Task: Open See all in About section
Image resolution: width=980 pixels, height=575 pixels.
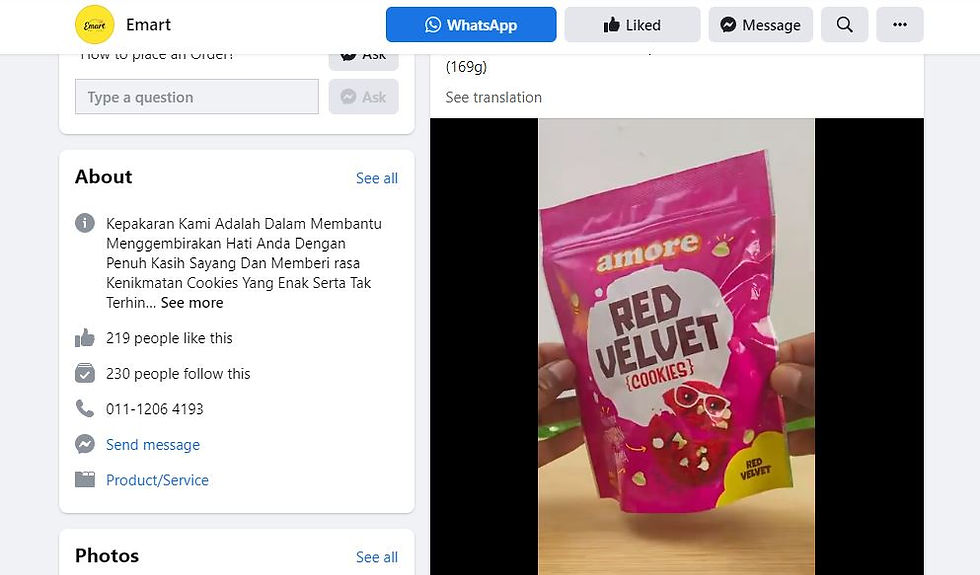Action: point(376,178)
